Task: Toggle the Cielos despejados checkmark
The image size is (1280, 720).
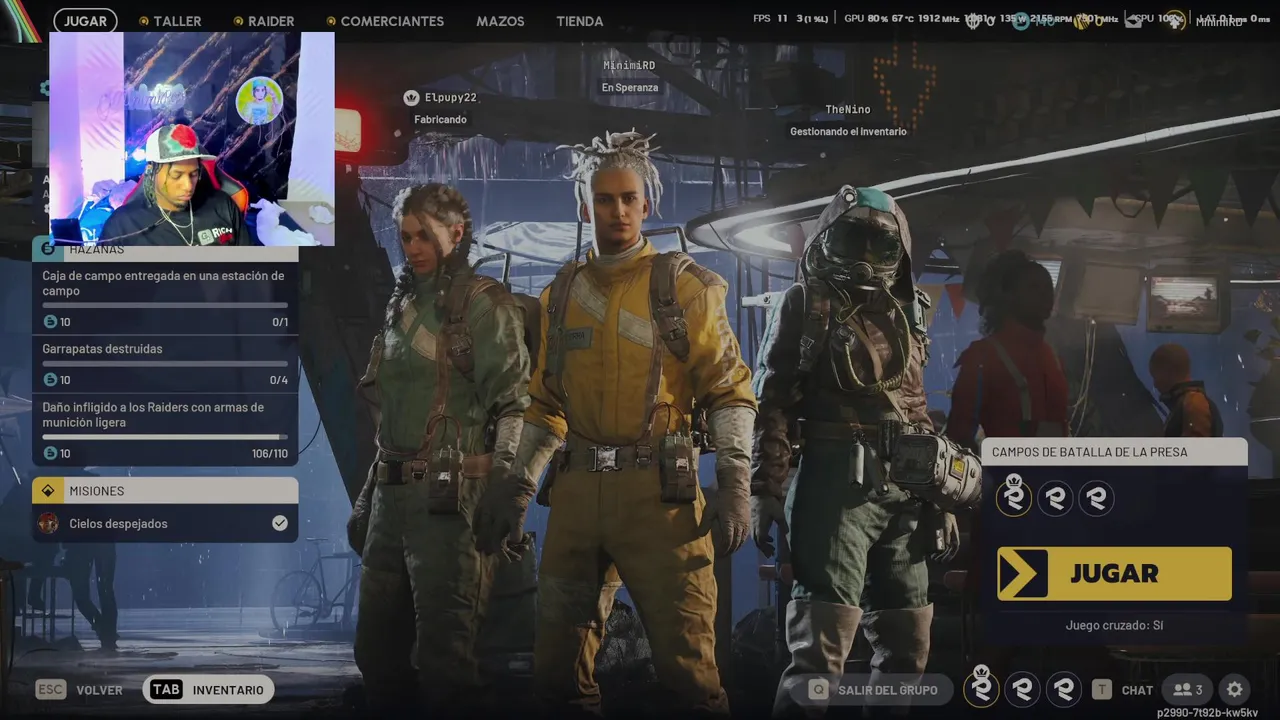Action: (x=280, y=523)
